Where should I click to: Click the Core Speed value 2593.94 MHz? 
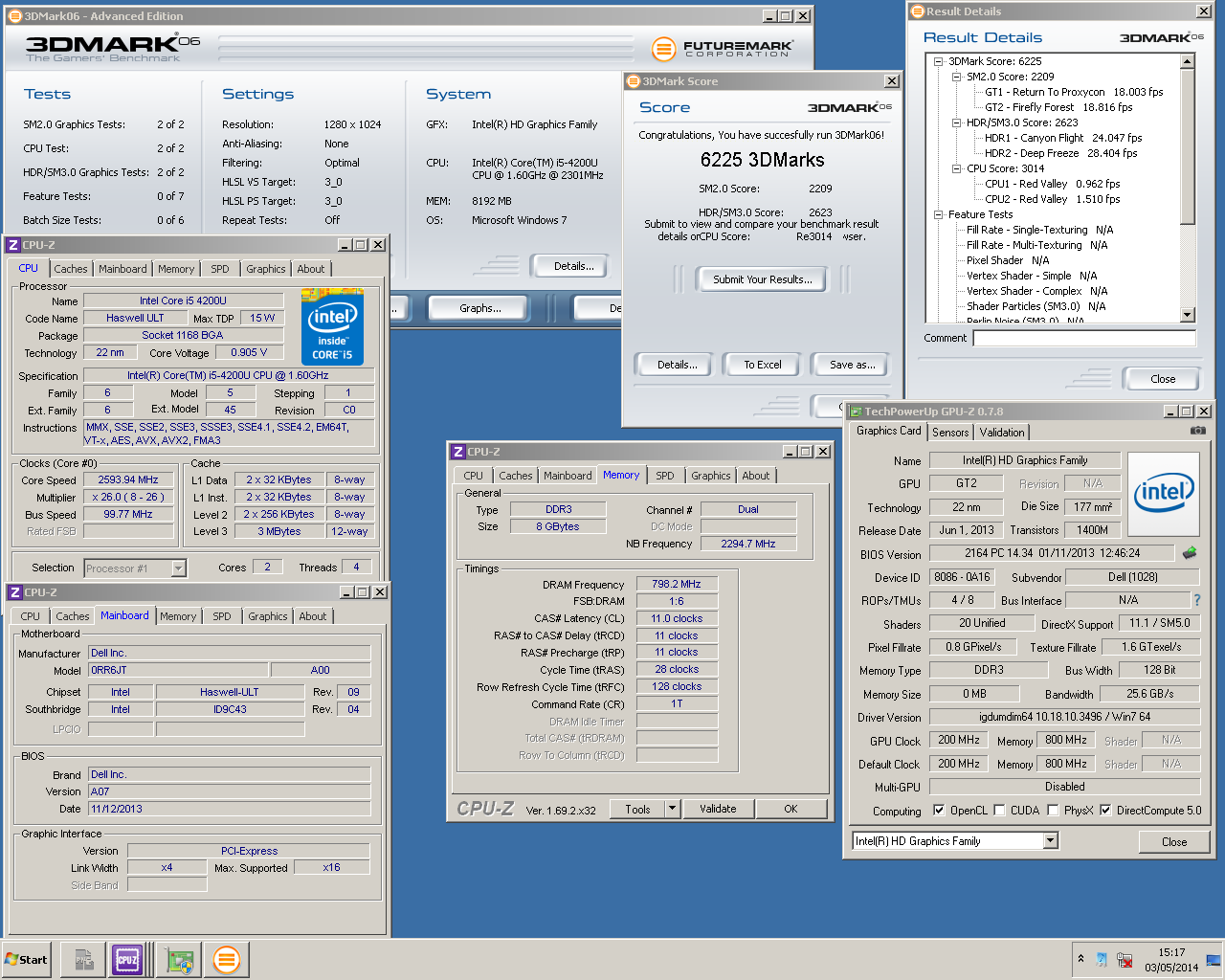coord(128,480)
